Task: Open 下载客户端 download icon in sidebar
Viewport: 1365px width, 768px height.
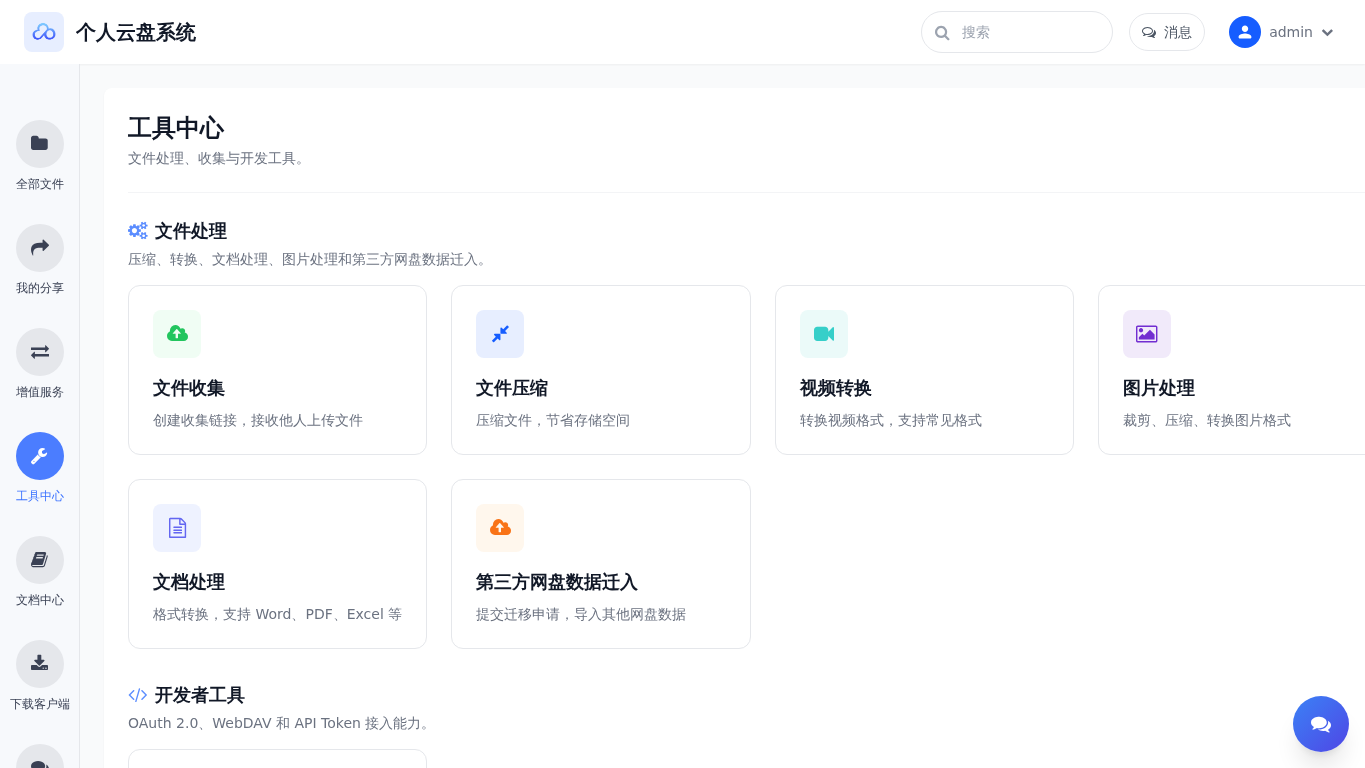Action: [40, 664]
